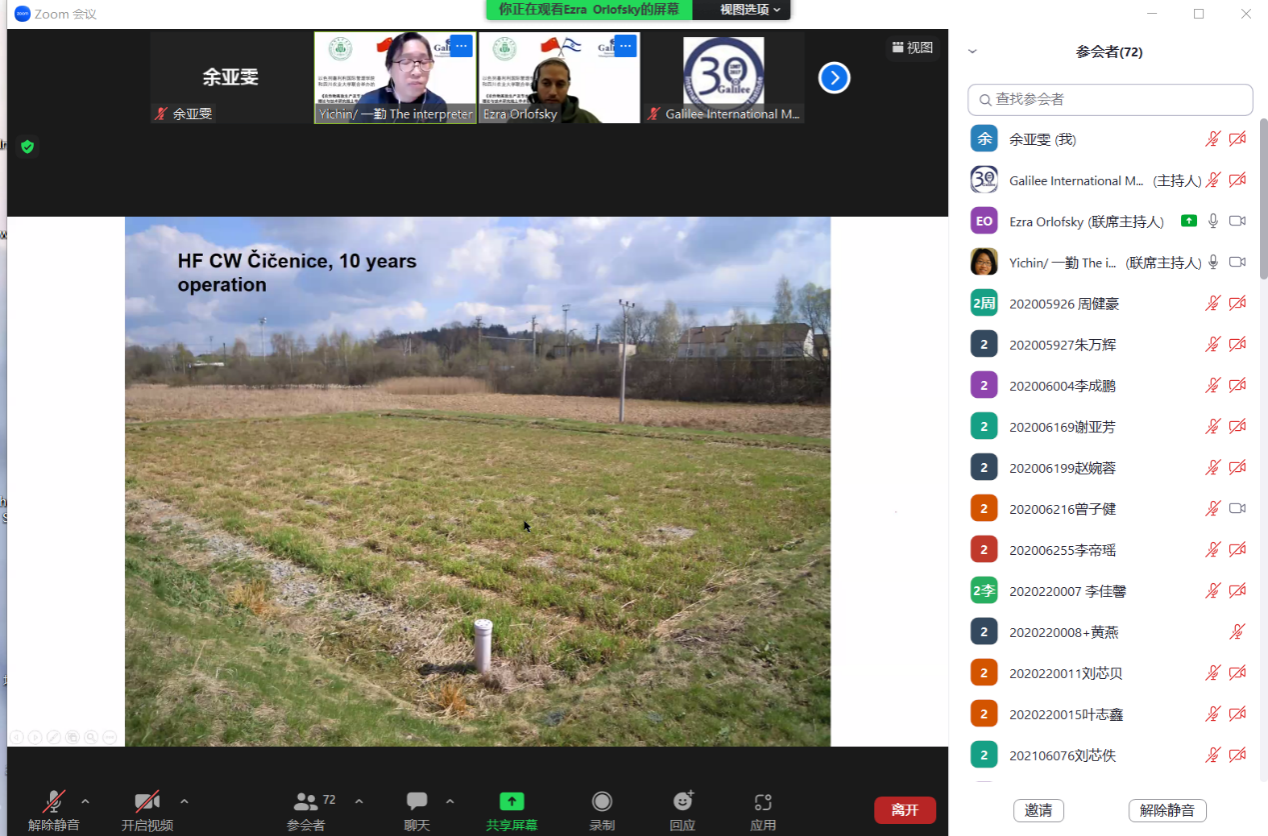Click the green Share Screen (共享屏幕) icon
1268x836 pixels.
point(511,801)
